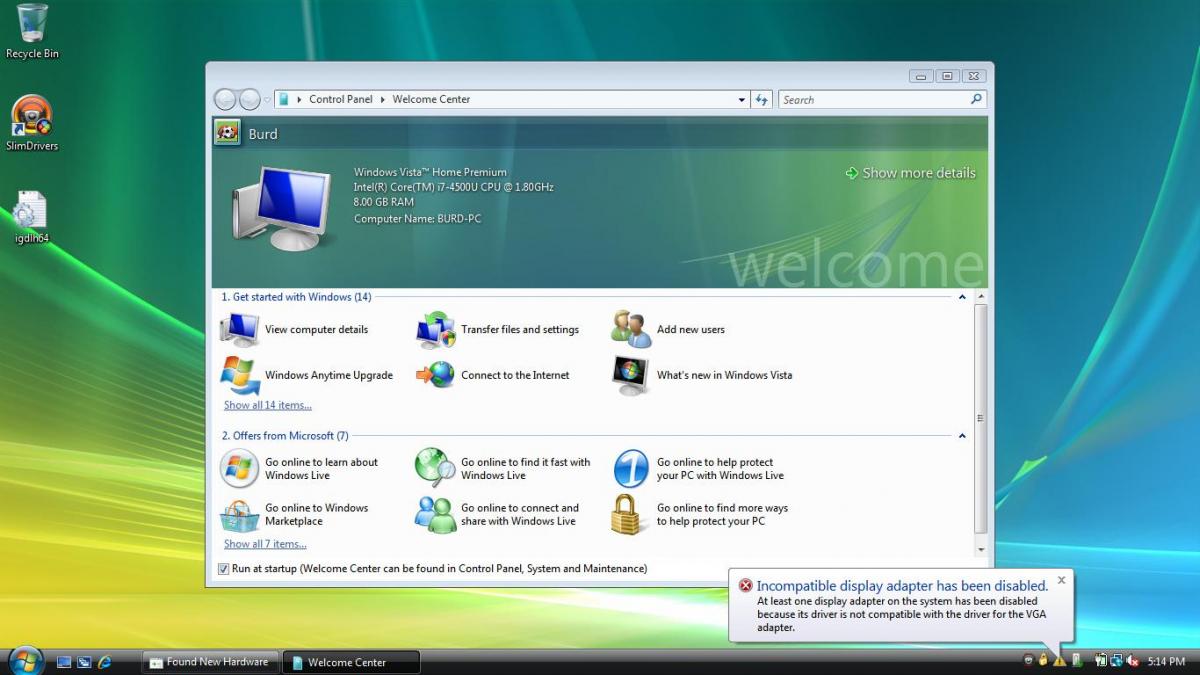Click the Forward navigation arrow in Welcome Center

[x=250, y=99]
